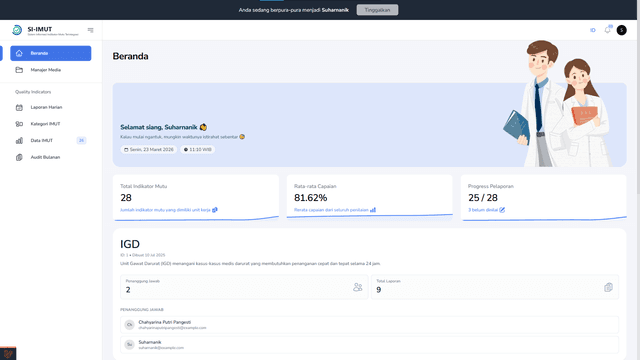
Task: Switch language via the ID selector
Action: [x=593, y=30]
